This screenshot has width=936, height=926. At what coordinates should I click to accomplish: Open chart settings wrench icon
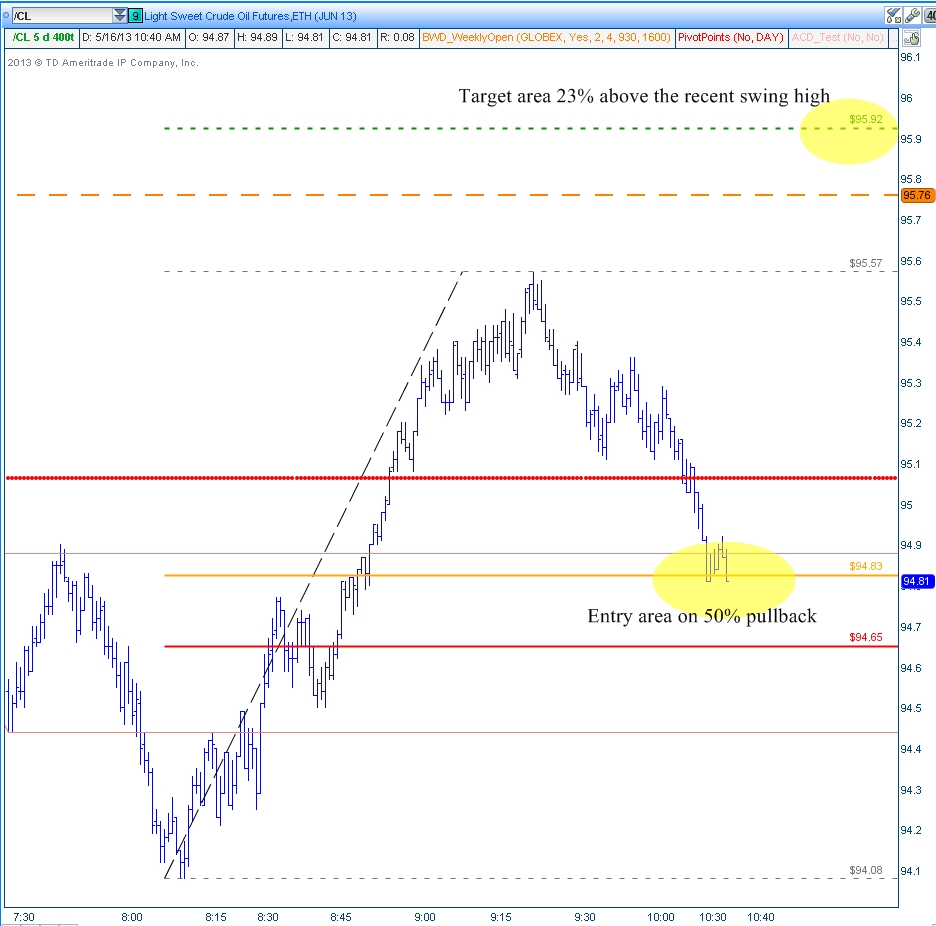912,15
